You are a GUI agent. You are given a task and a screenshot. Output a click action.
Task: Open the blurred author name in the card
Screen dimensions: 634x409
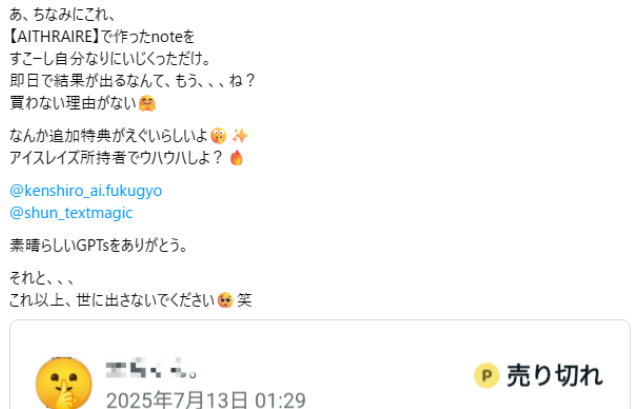151,369
